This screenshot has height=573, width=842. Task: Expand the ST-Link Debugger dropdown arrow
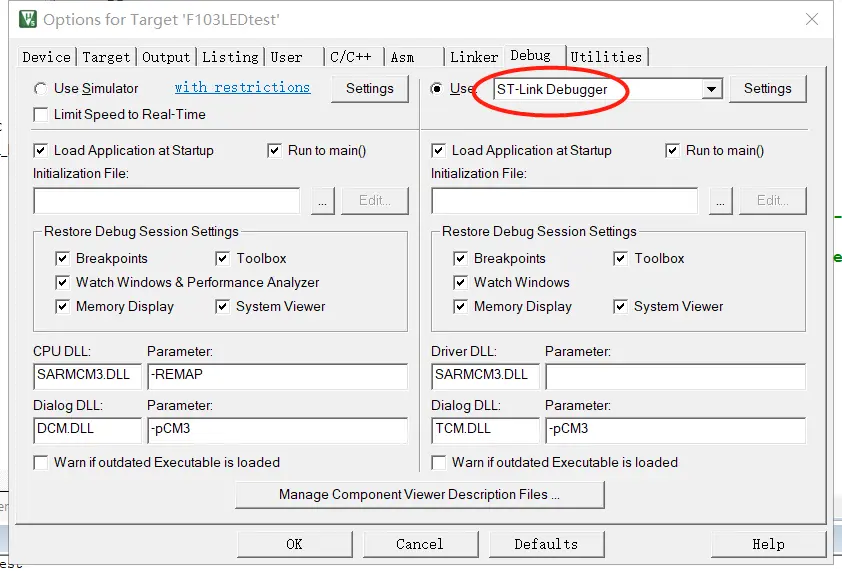pos(712,89)
